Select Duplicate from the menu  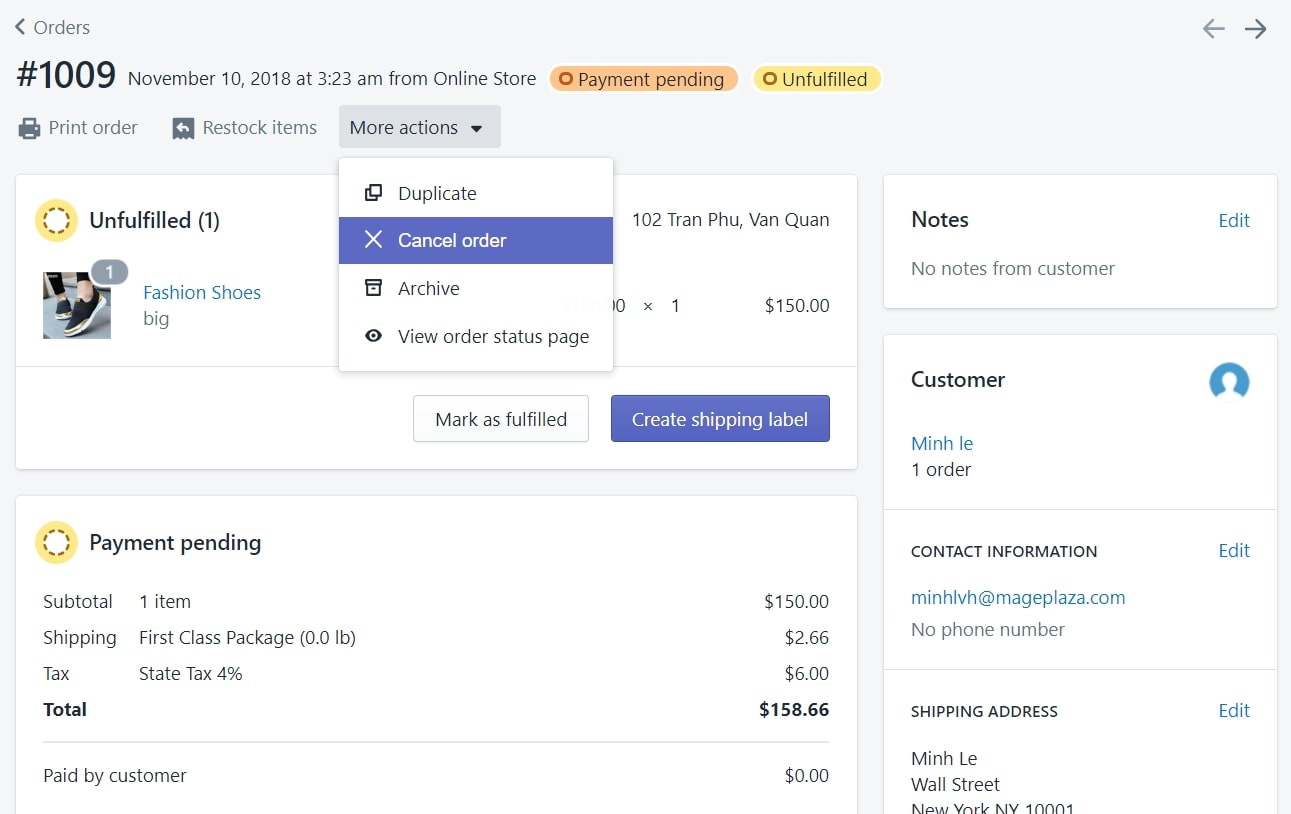point(437,193)
